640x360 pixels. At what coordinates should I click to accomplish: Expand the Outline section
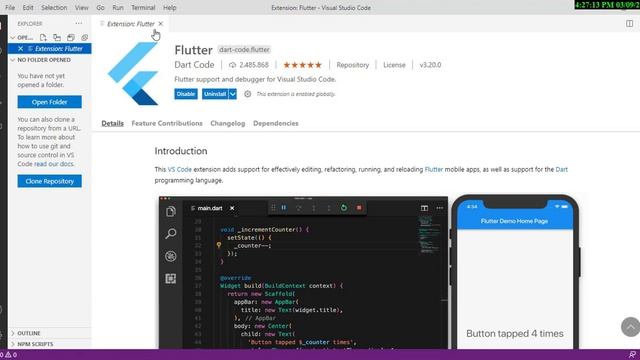click(x=29, y=333)
